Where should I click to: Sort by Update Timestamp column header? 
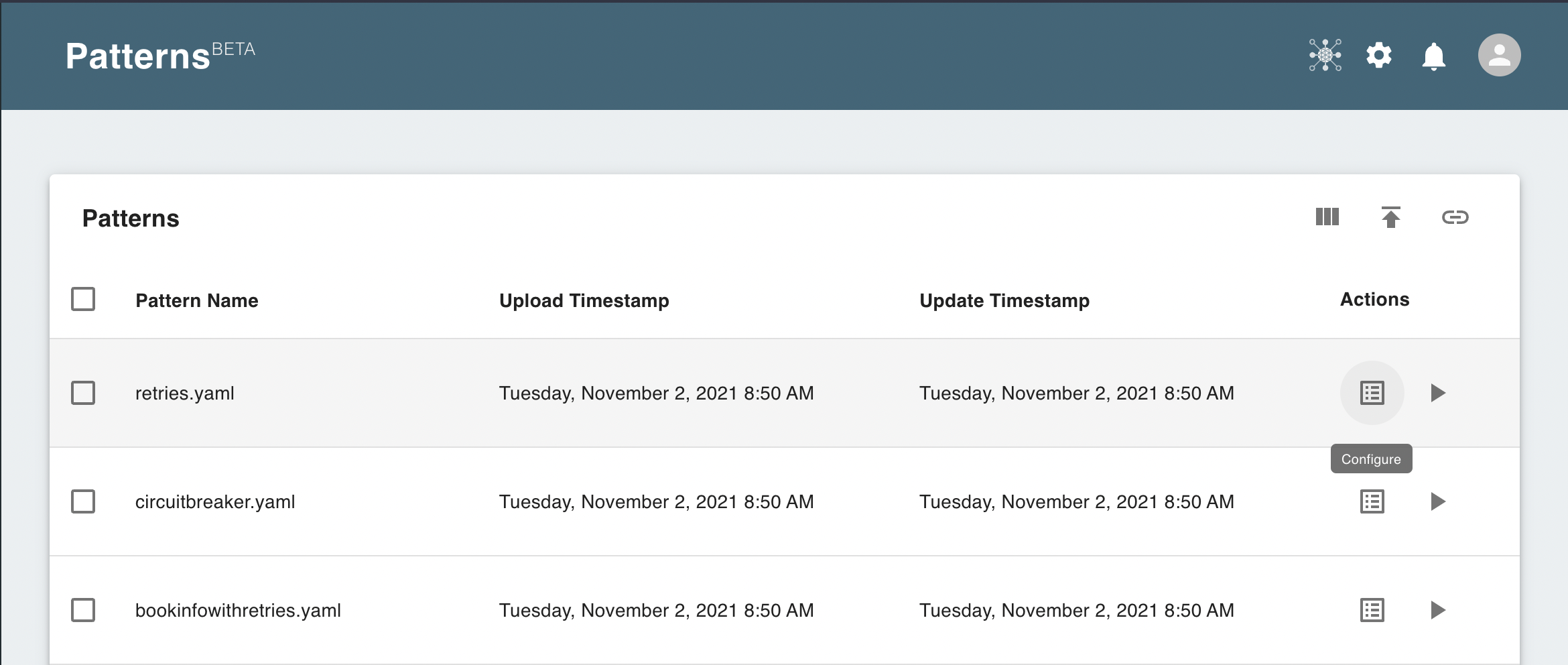(1004, 300)
